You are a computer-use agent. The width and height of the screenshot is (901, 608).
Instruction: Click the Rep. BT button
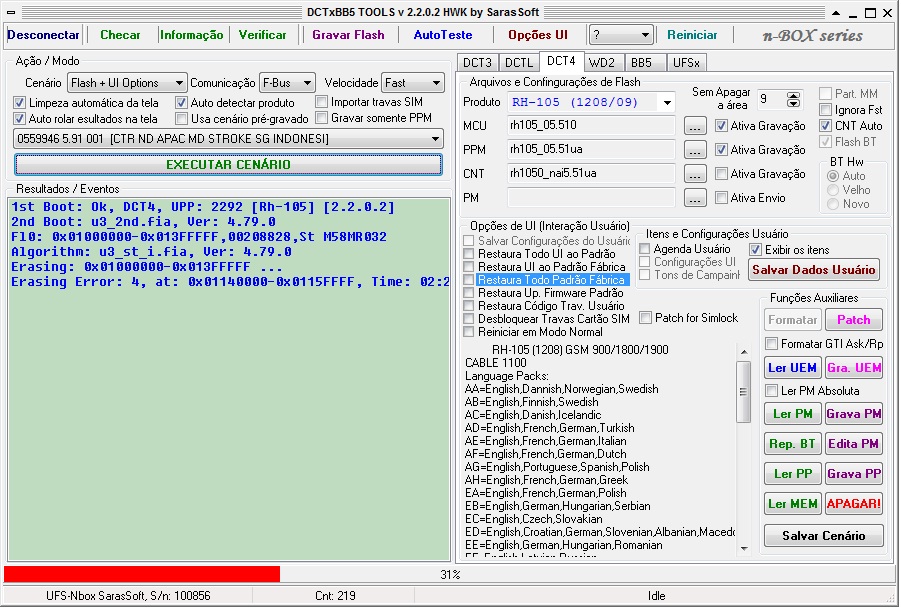[x=792, y=444]
